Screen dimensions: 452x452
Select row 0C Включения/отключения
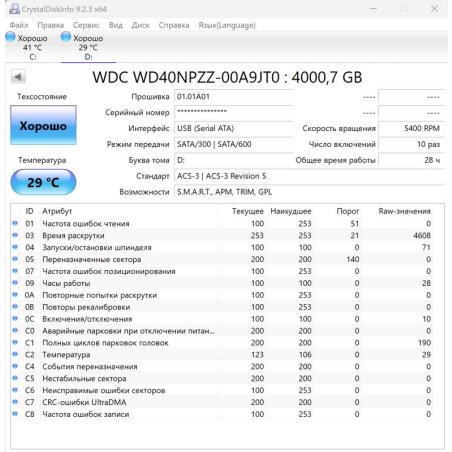(222, 319)
